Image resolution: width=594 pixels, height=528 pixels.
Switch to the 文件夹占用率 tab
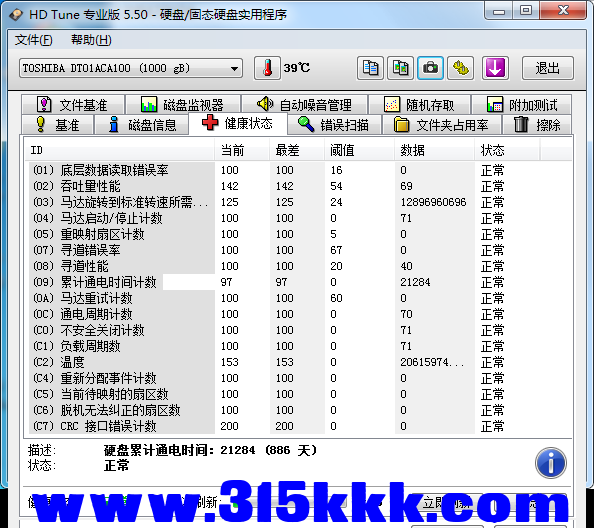point(442,125)
